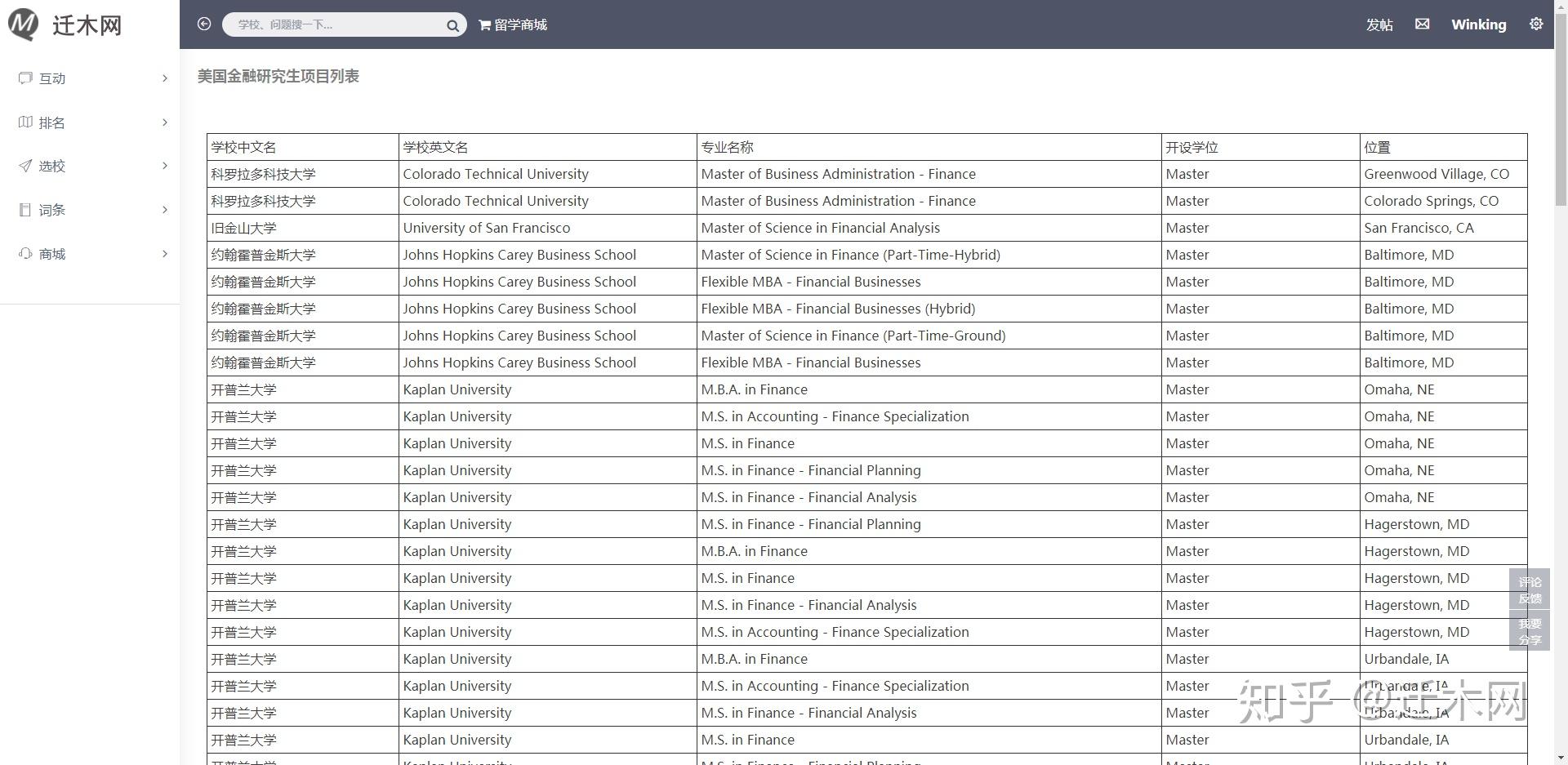The width and height of the screenshot is (1568, 765).
Task: Select Flexible MBA - Financial Businesses (Hybrid) cell
Action: (929, 309)
